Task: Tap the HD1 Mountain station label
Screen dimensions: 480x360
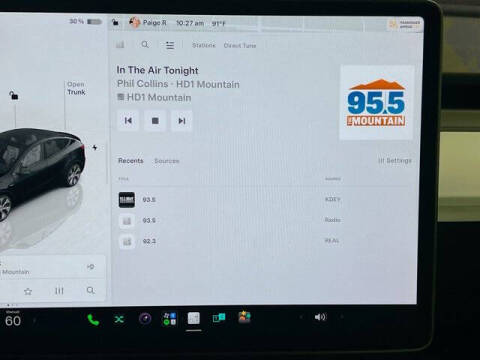Action: pos(154,97)
